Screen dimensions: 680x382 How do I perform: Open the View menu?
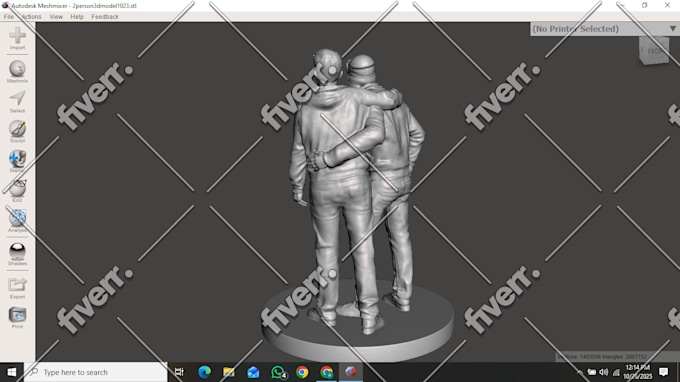(56, 16)
